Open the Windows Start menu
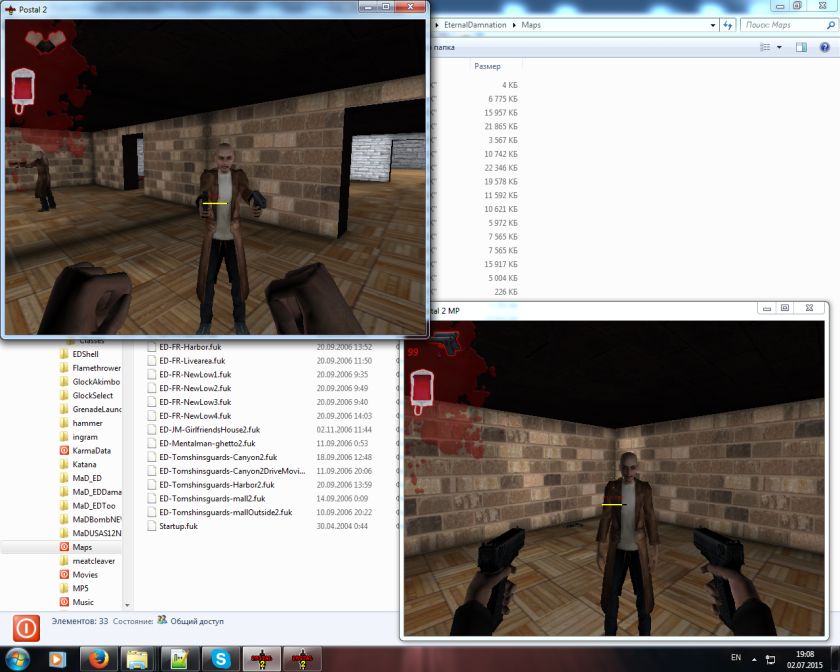This screenshot has height=672, width=840. click(17, 659)
